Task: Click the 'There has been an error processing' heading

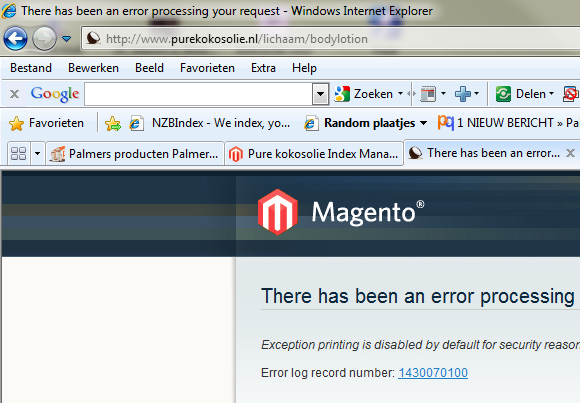Action: pyautogui.click(x=418, y=296)
